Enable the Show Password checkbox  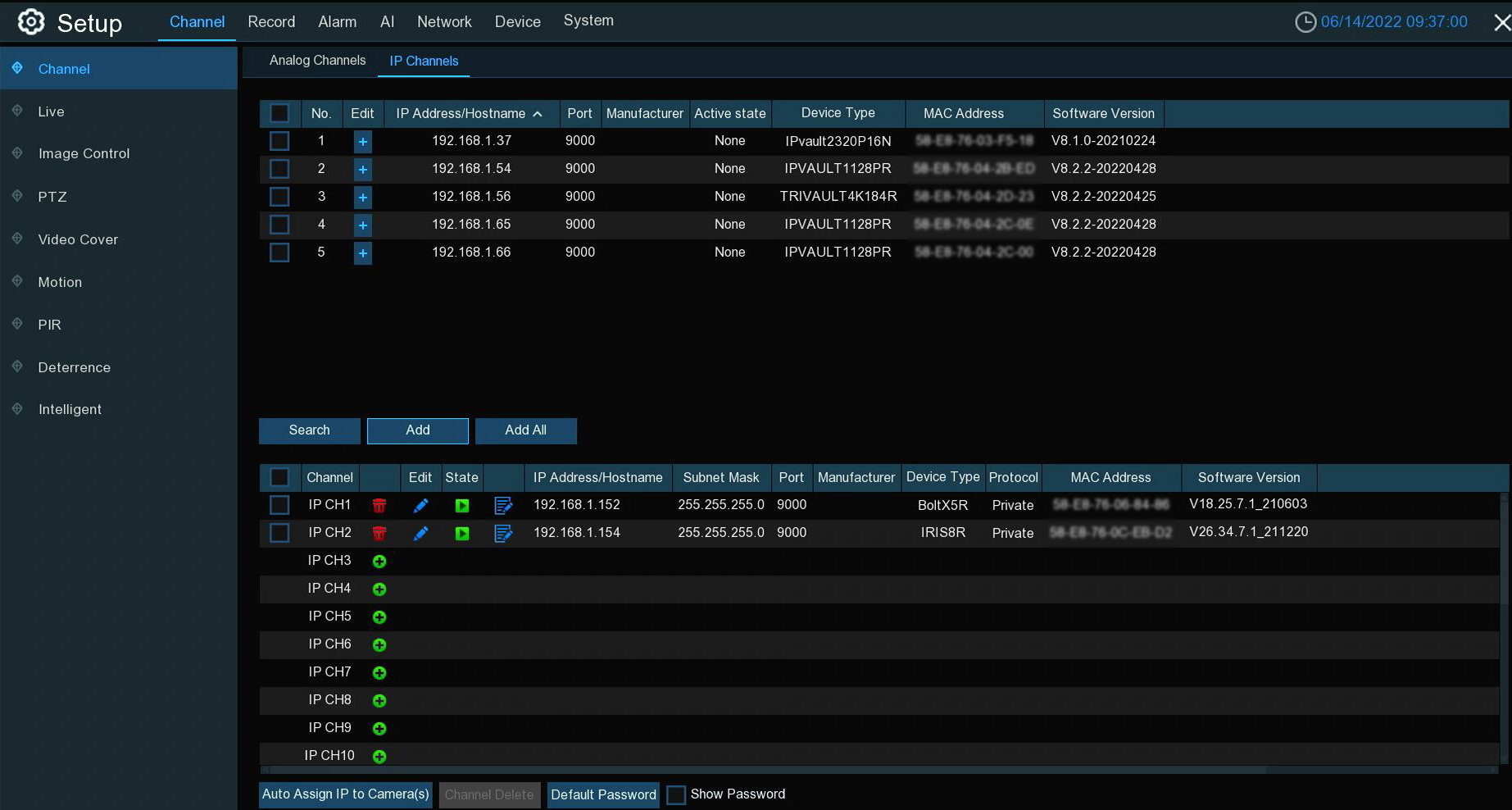(676, 794)
